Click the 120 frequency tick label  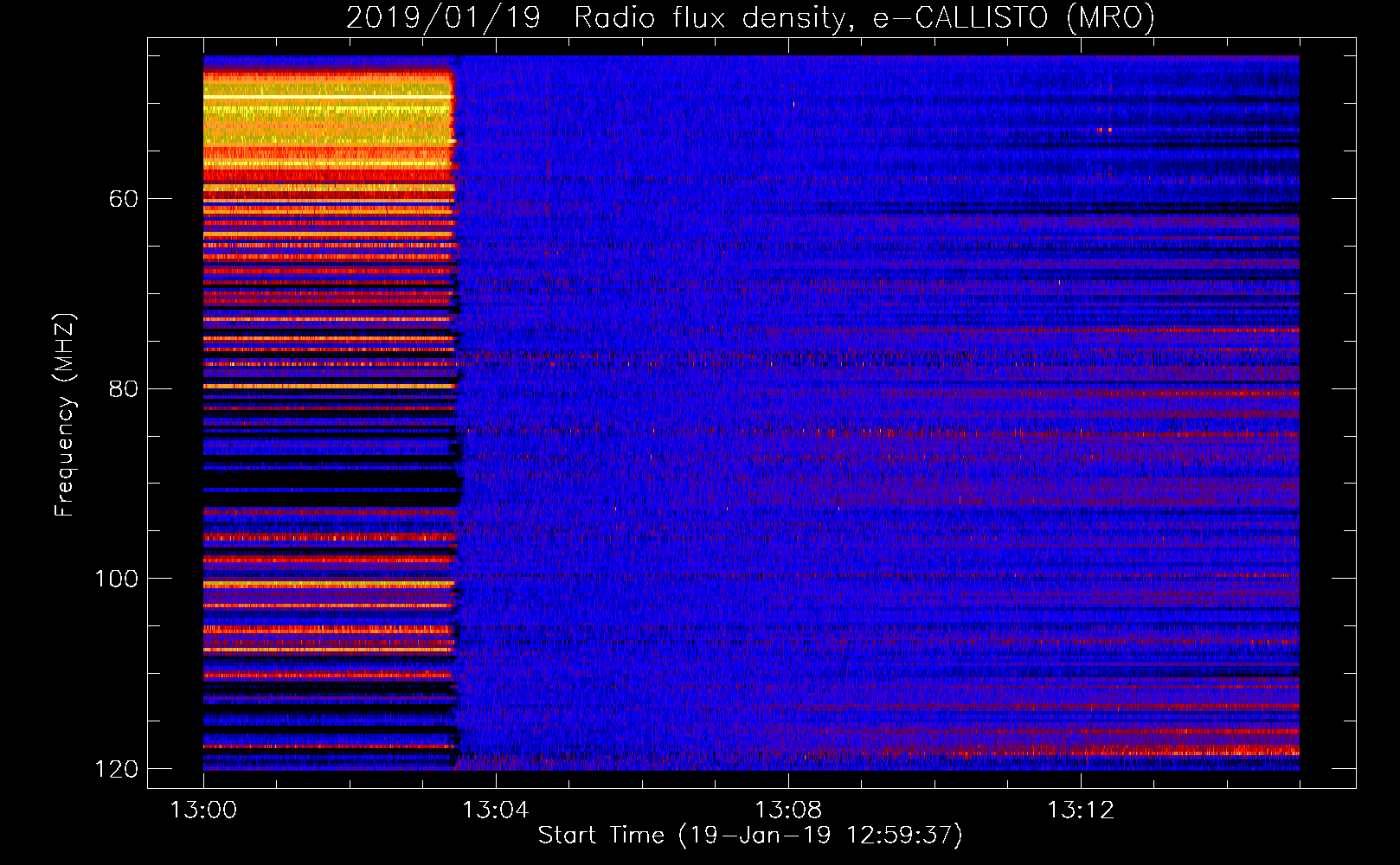point(117,769)
